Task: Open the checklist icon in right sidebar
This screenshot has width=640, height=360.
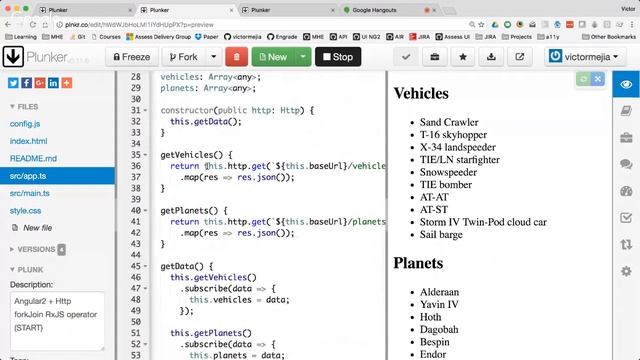Action: click(x=626, y=218)
